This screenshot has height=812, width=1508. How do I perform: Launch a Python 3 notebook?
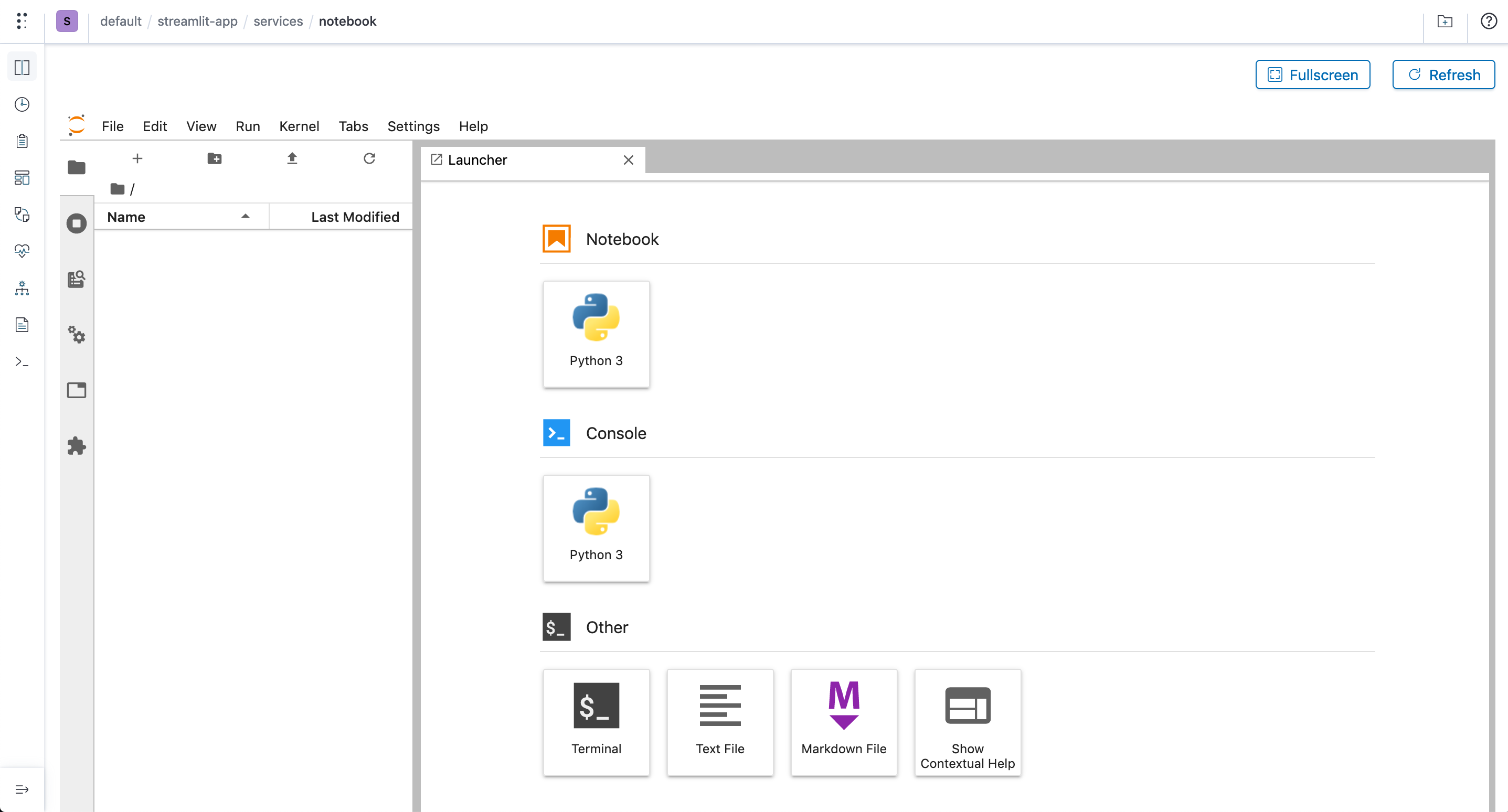pyautogui.click(x=596, y=334)
